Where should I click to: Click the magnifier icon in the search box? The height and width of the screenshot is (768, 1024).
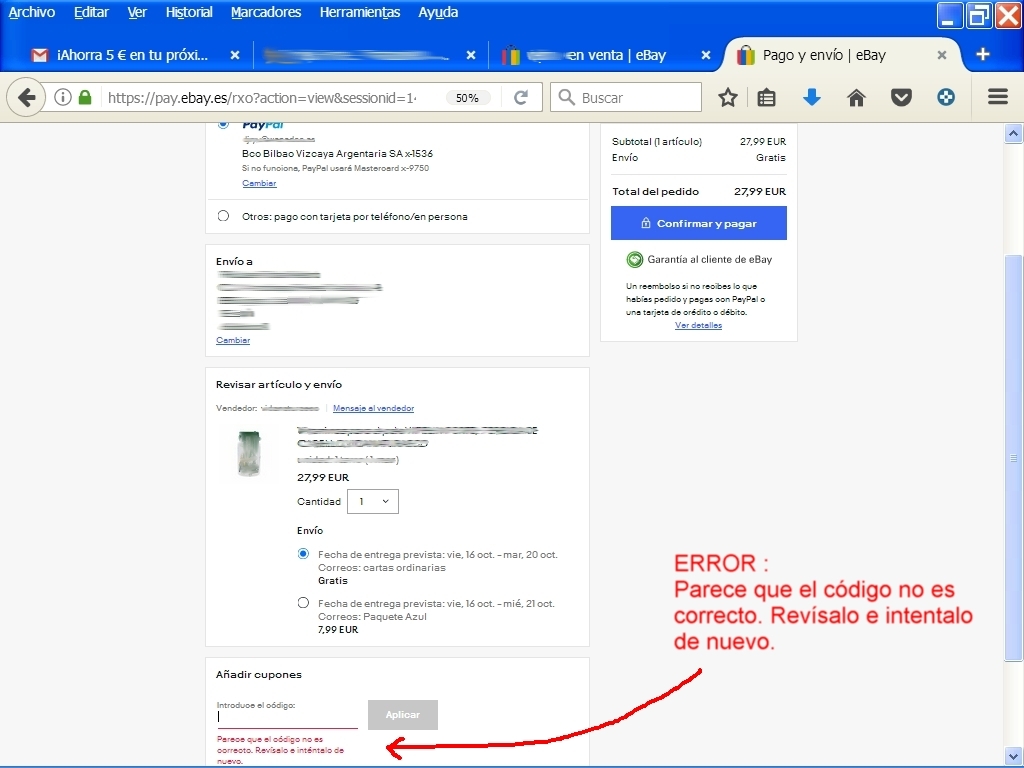click(x=567, y=98)
